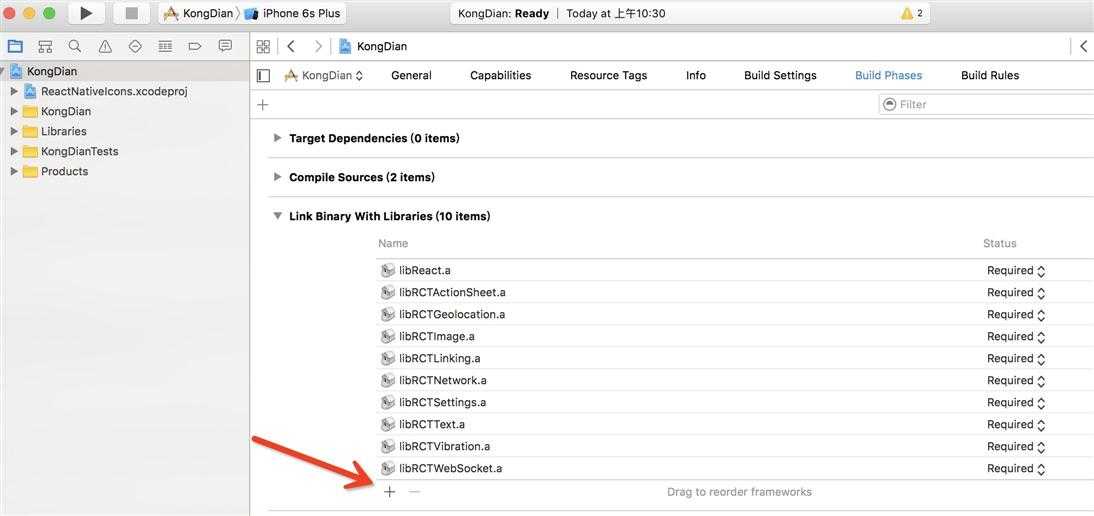The image size is (1094, 516).
Task: Open the Find navigator
Action: coord(75,47)
